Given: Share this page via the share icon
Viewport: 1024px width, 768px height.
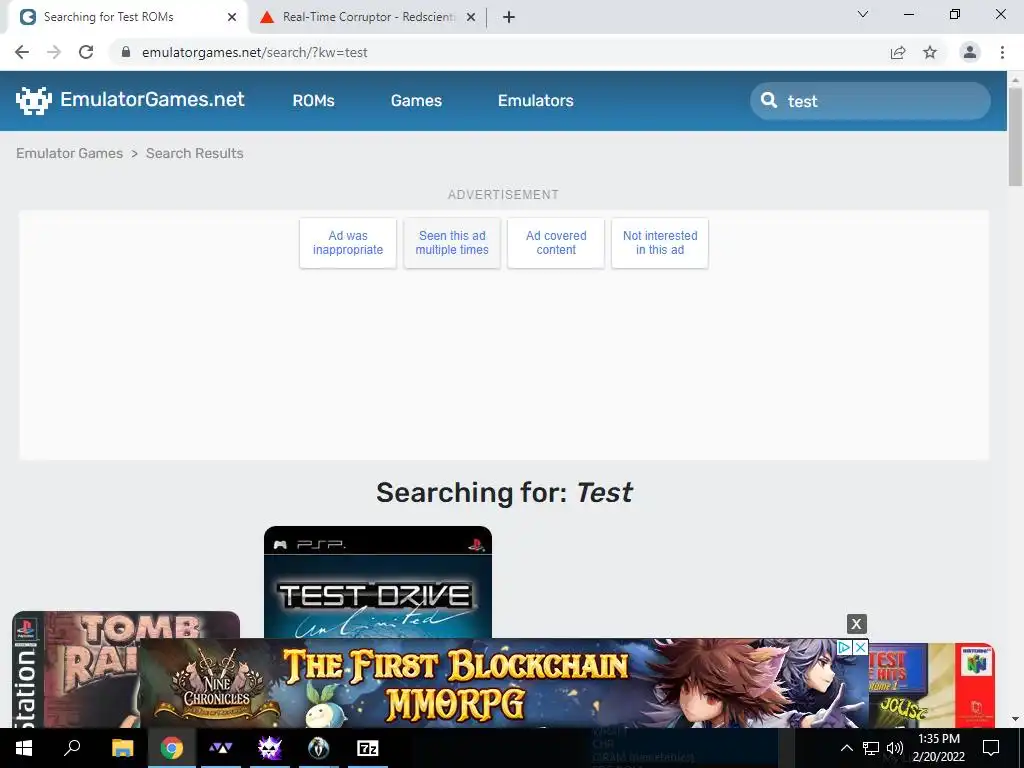Looking at the screenshot, I should 898,52.
